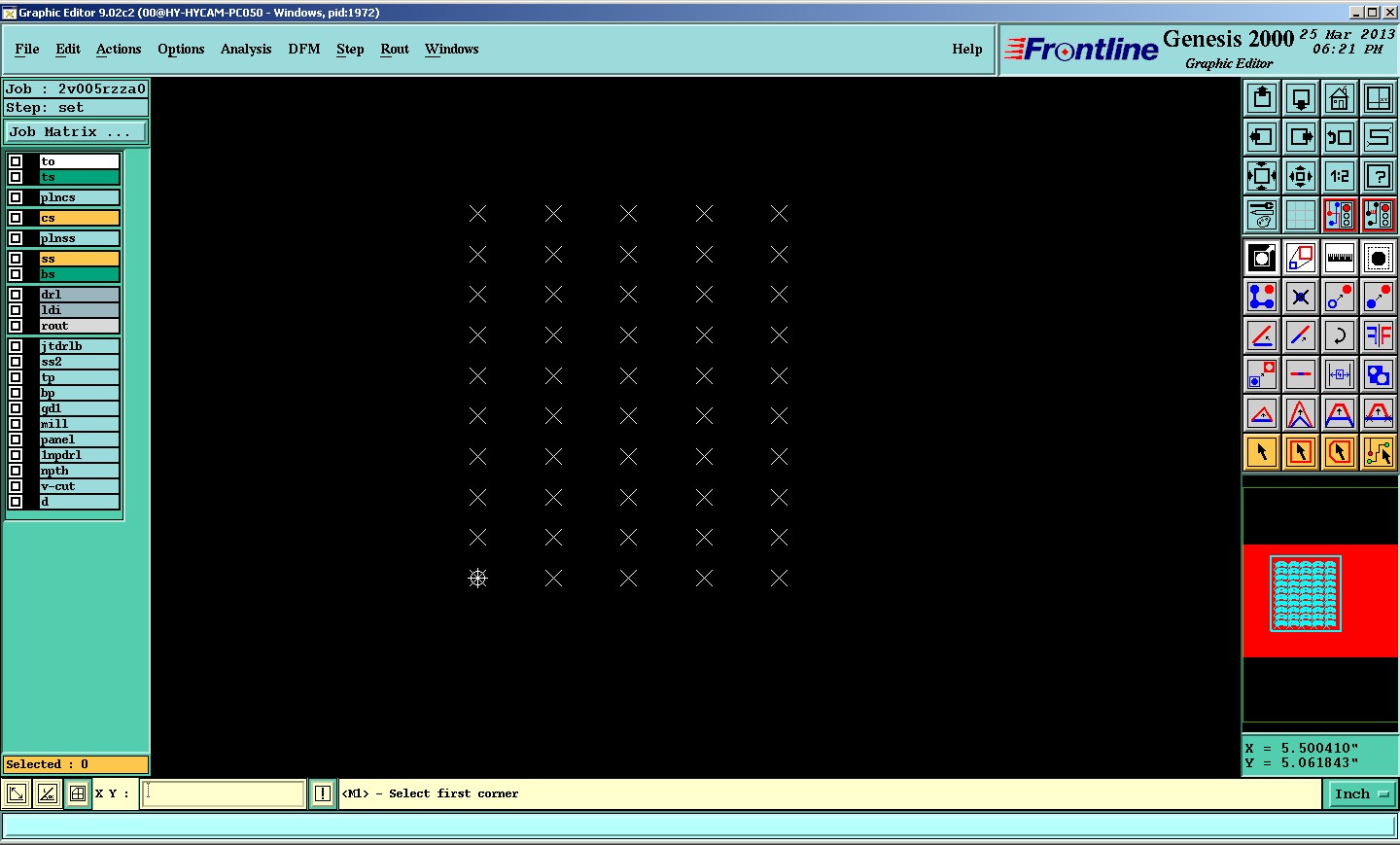Click the crosshair snap icon beside XY label
Image resolution: width=1400 pixels, height=845 pixels.
tap(78, 793)
